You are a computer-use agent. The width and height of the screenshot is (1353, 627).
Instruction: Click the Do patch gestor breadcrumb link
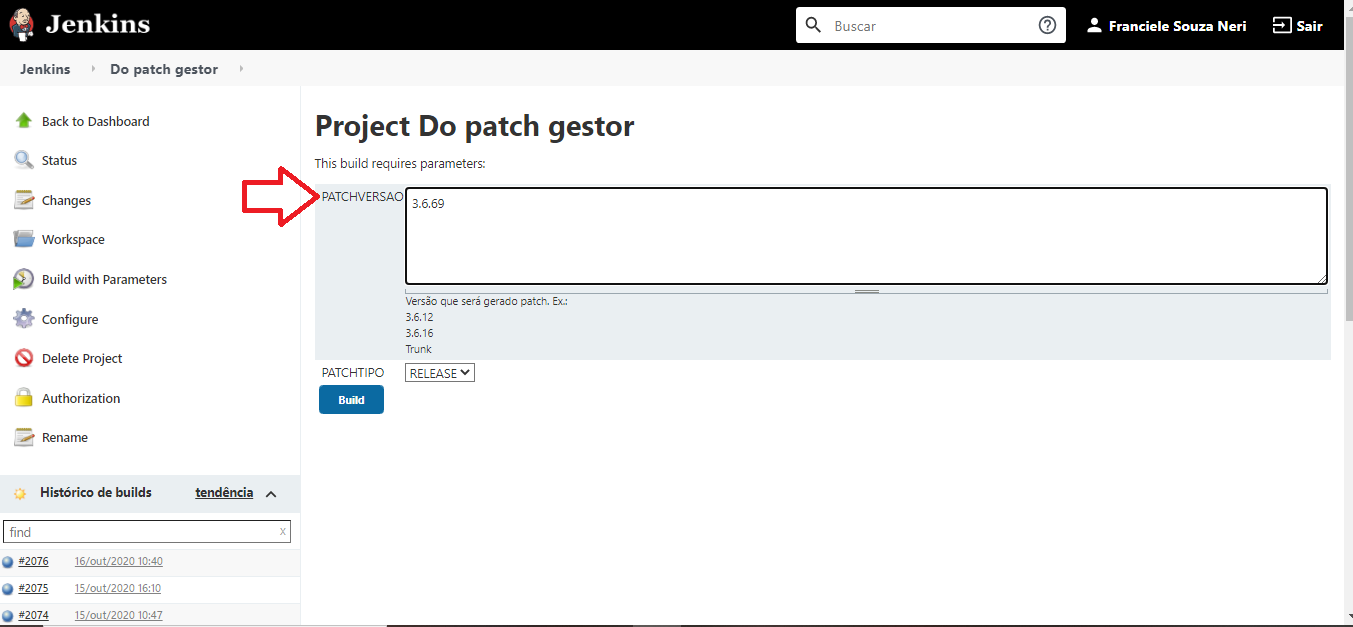(x=164, y=69)
